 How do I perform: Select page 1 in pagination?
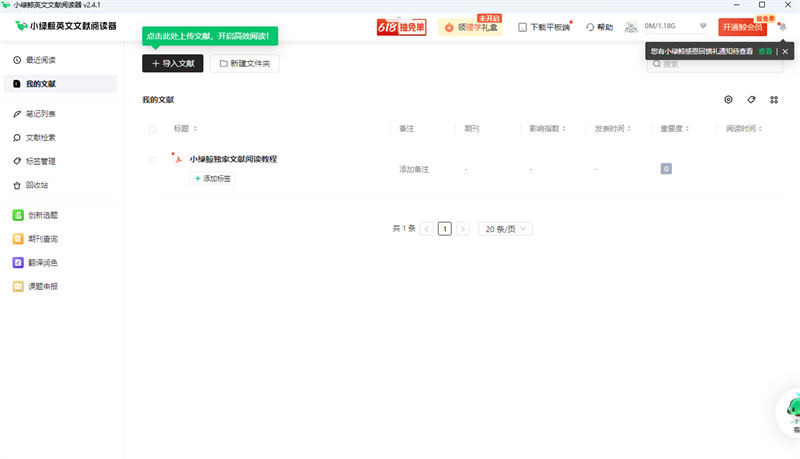(x=445, y=229)
